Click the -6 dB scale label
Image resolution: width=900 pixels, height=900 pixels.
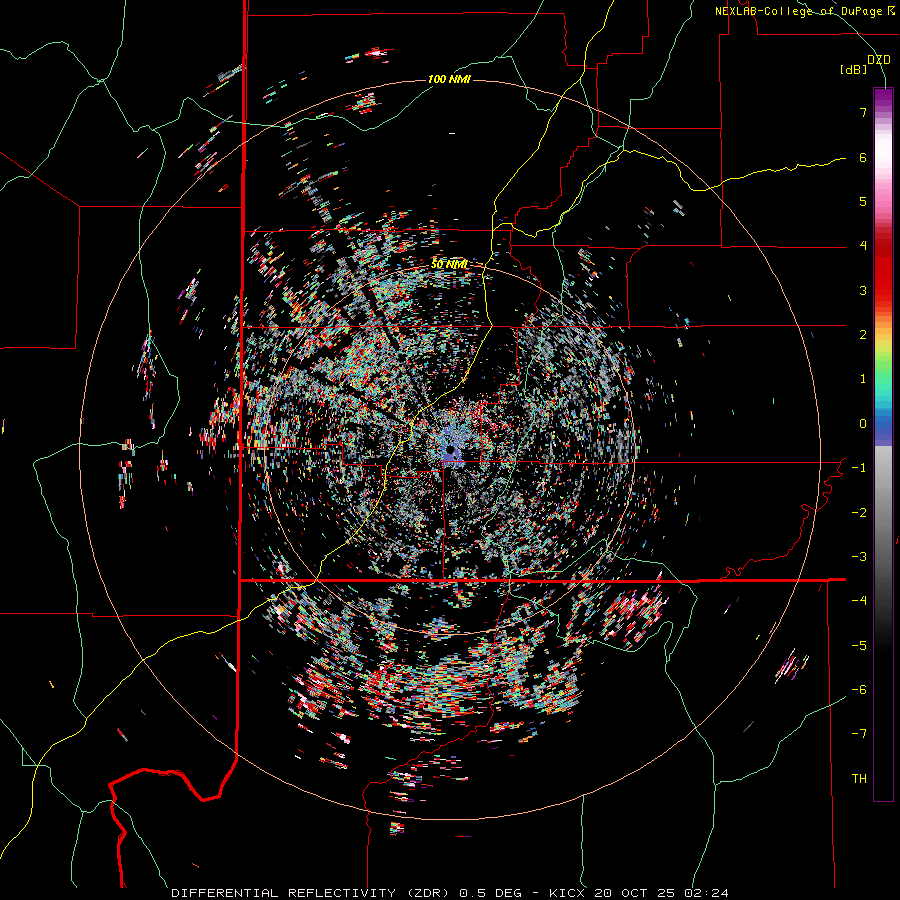859,690
